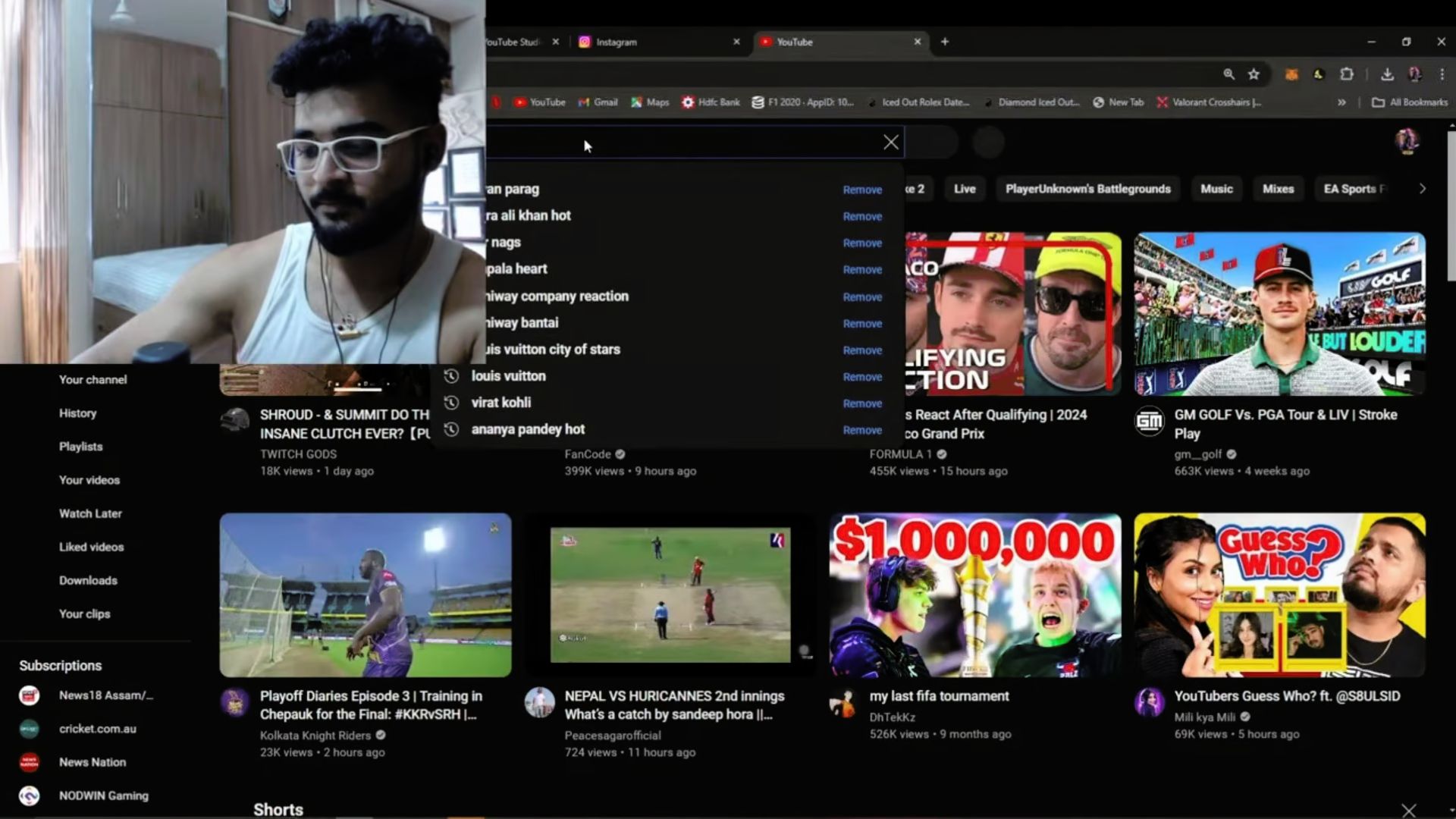Open browser Downloads icon in toolbar

1387,74
